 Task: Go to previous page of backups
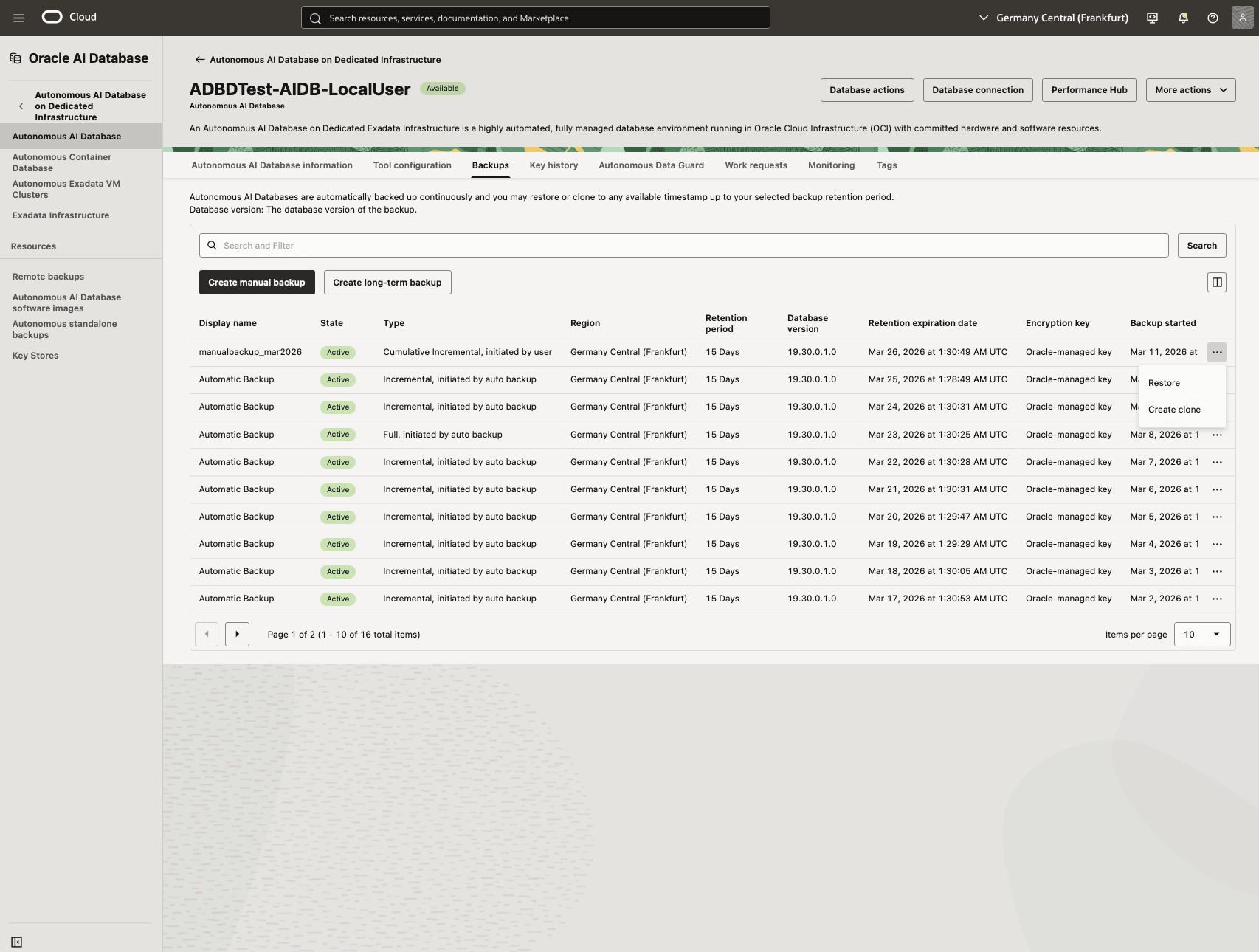pos(207,635)
